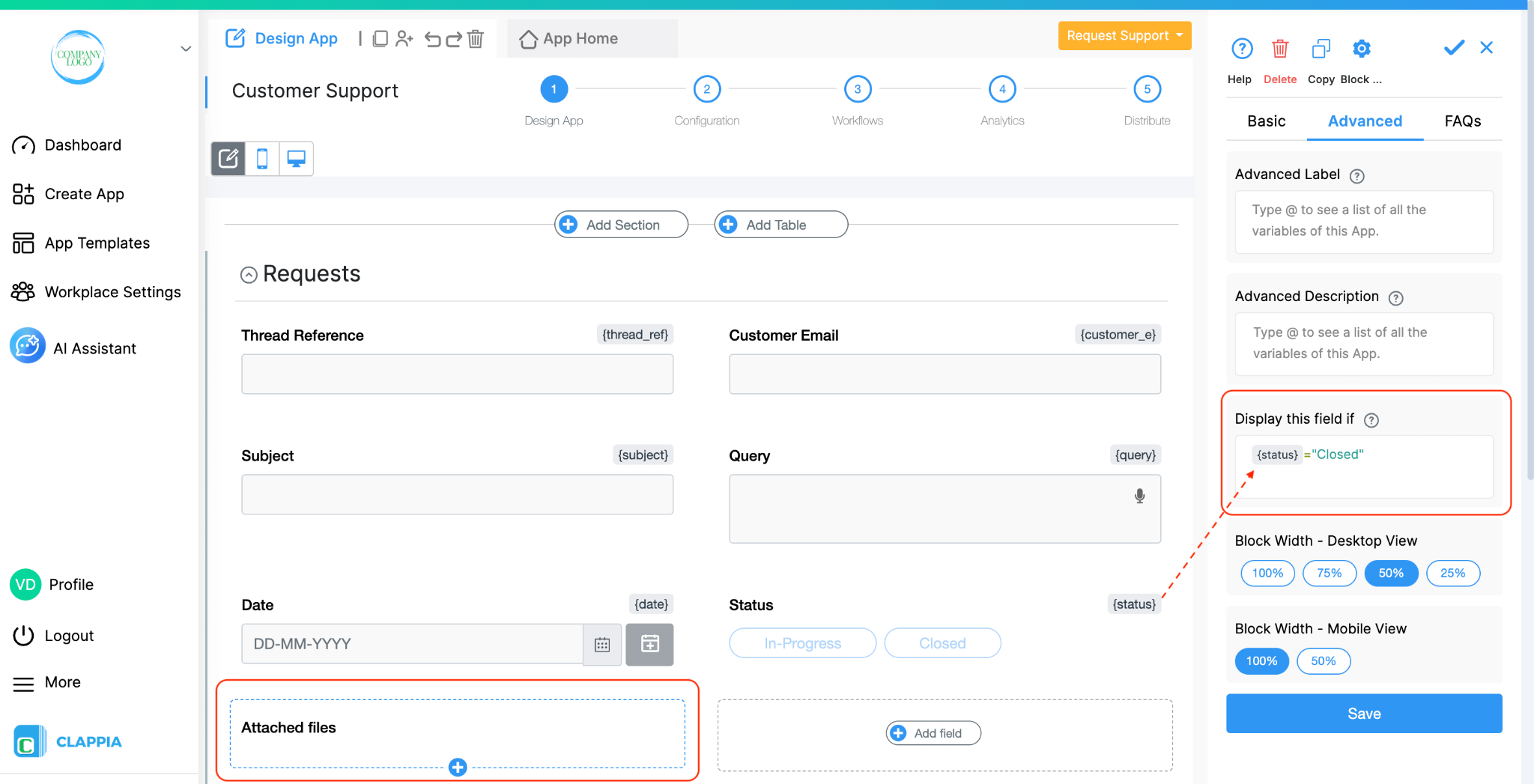Go to step 4 Analytics
This screenshot has width=1534, height=784.
coord(1002,89)
